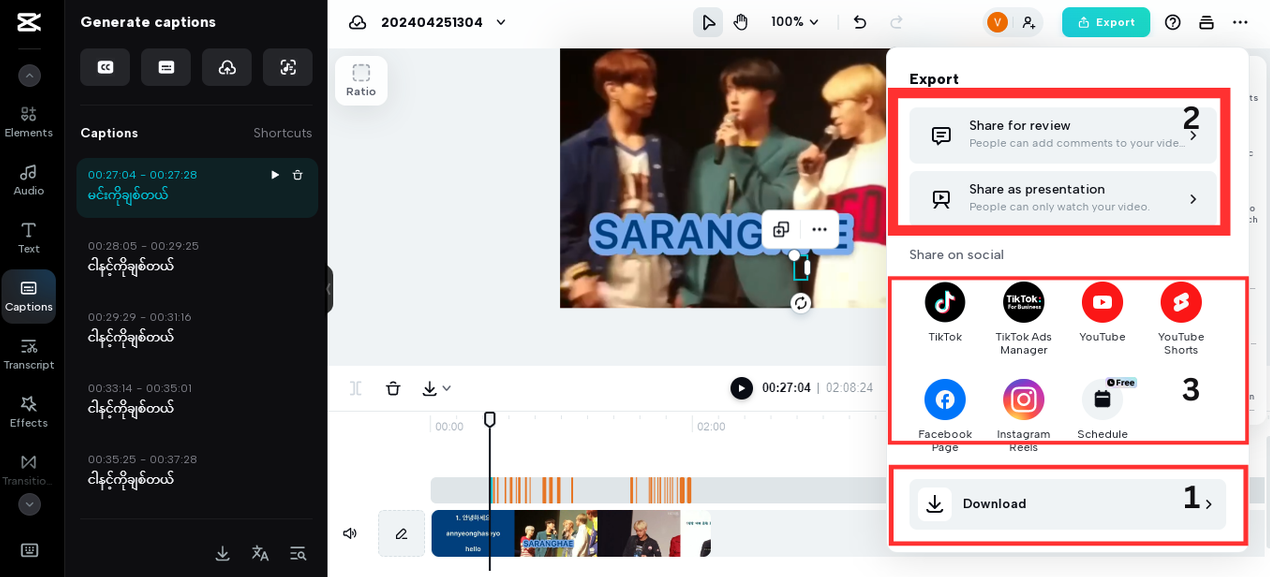Click the Export button

(1106, 22)
